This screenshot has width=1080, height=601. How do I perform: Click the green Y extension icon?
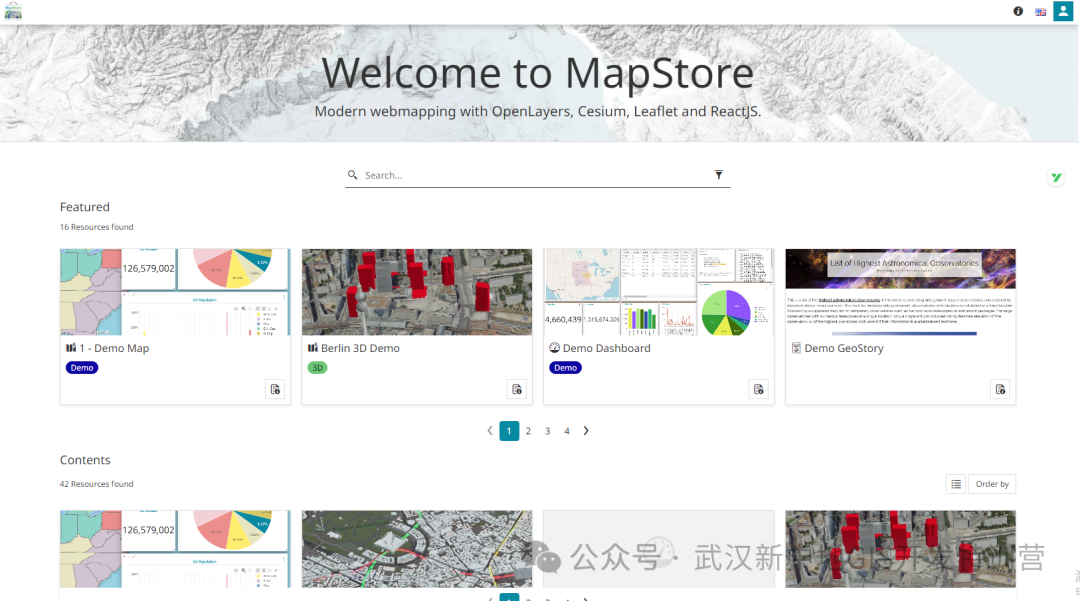1056,178
